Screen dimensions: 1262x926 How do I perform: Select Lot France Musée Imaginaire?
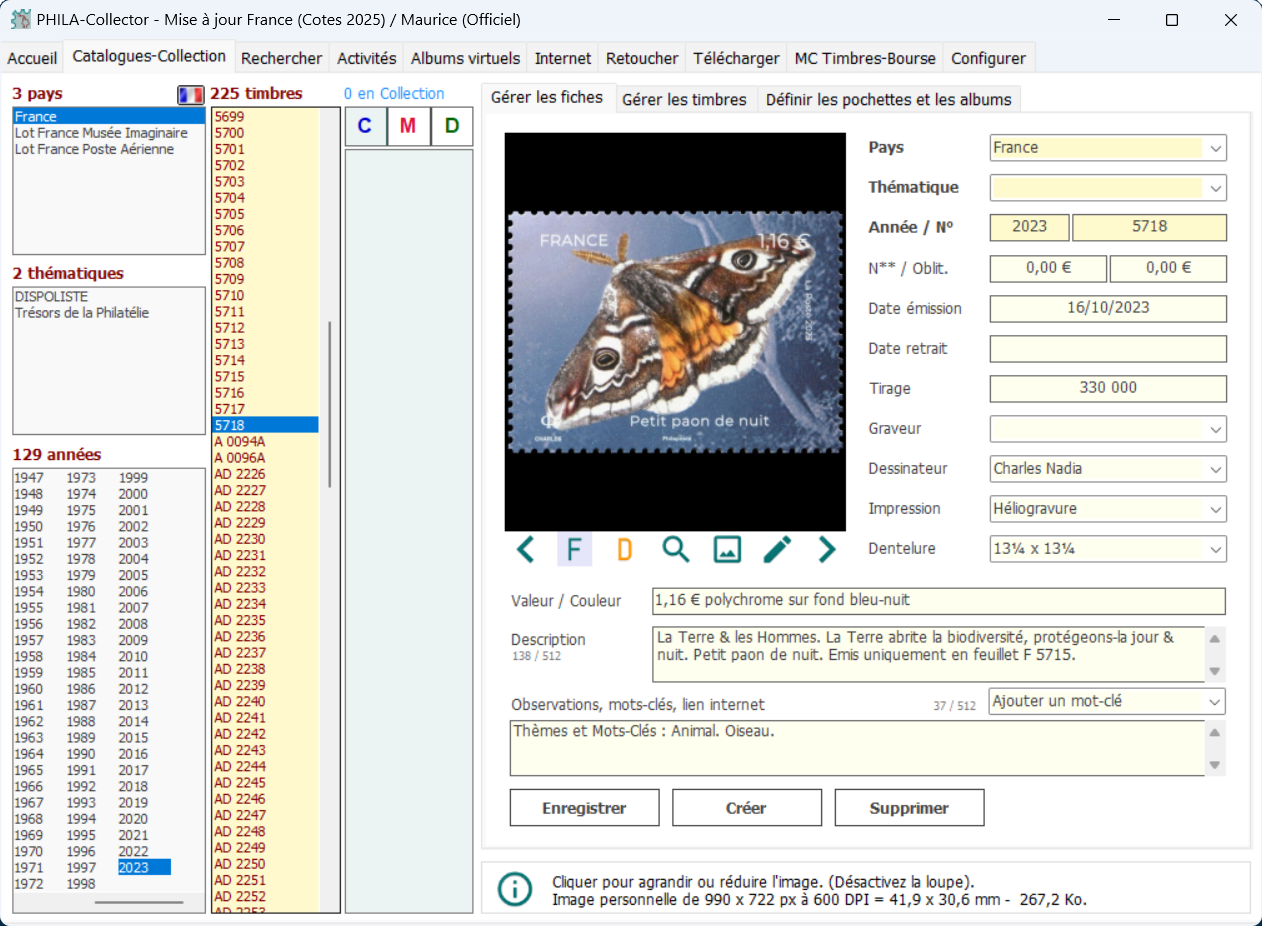click(101, 133)
